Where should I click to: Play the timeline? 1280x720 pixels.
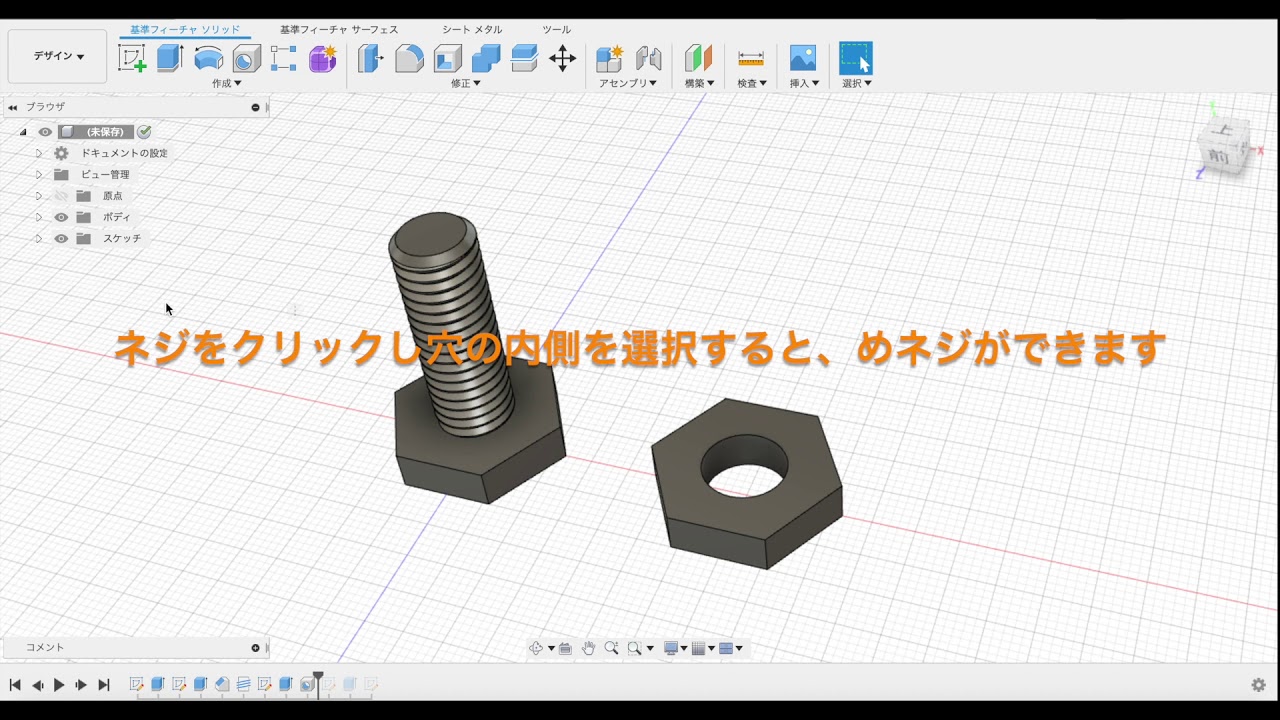[59, 685]
